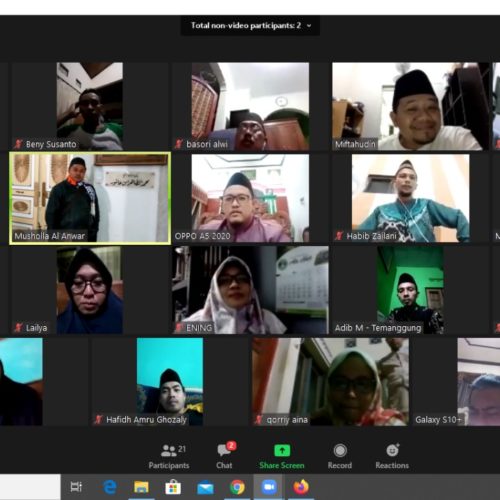Open the Participants panel icon

coord(169,451)
